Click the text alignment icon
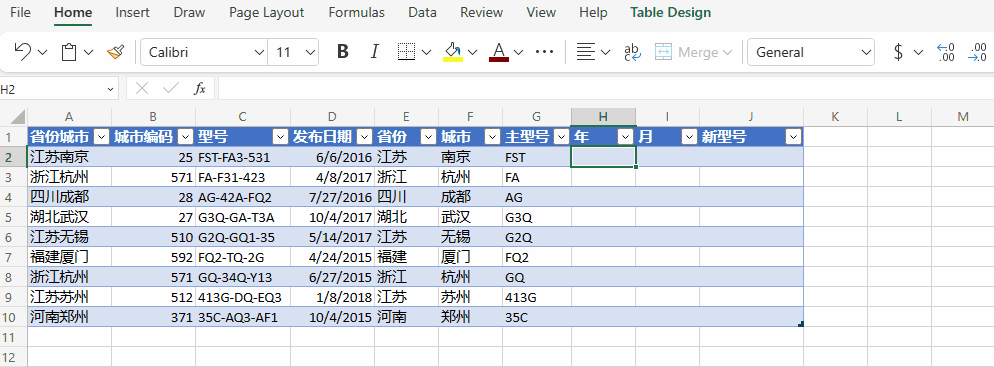The height and width of the screenshot is (367, 994). 585,52
